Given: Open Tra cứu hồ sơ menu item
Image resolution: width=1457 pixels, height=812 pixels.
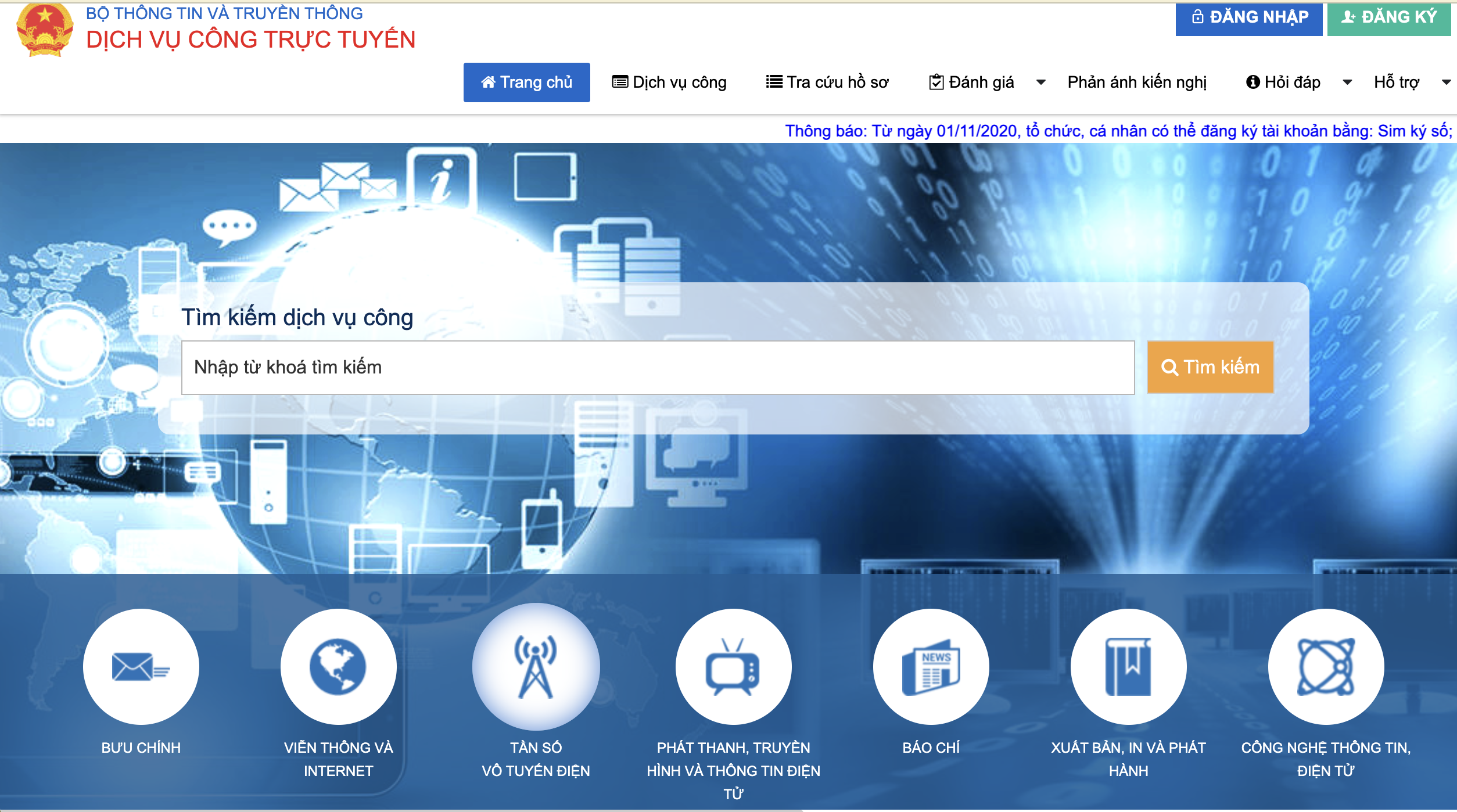Looking at the screenshot, I should point(827,82).
